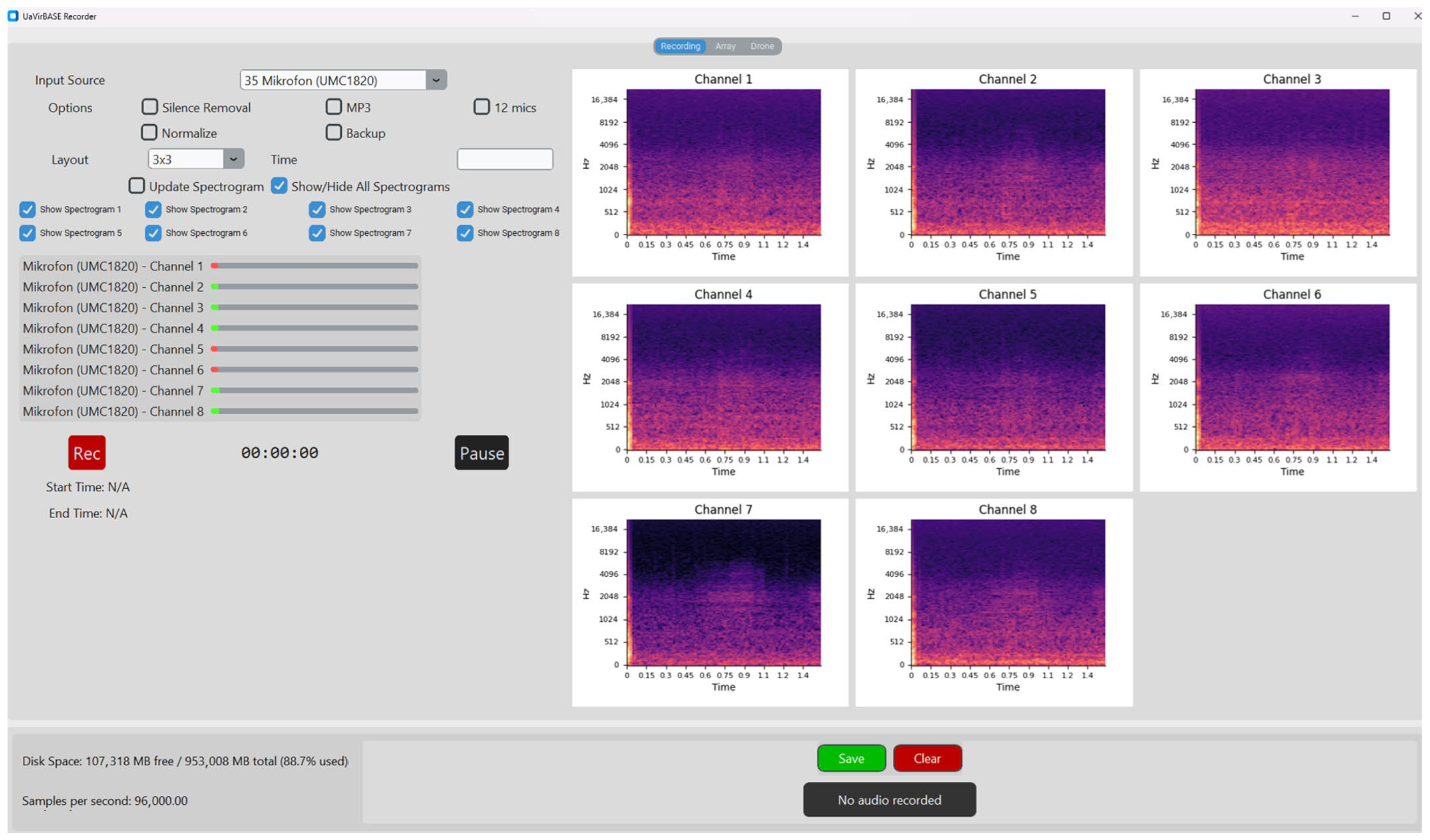Click the Channel 8 green level indicator
1430x840 pixels.
[x=215, y=411]
